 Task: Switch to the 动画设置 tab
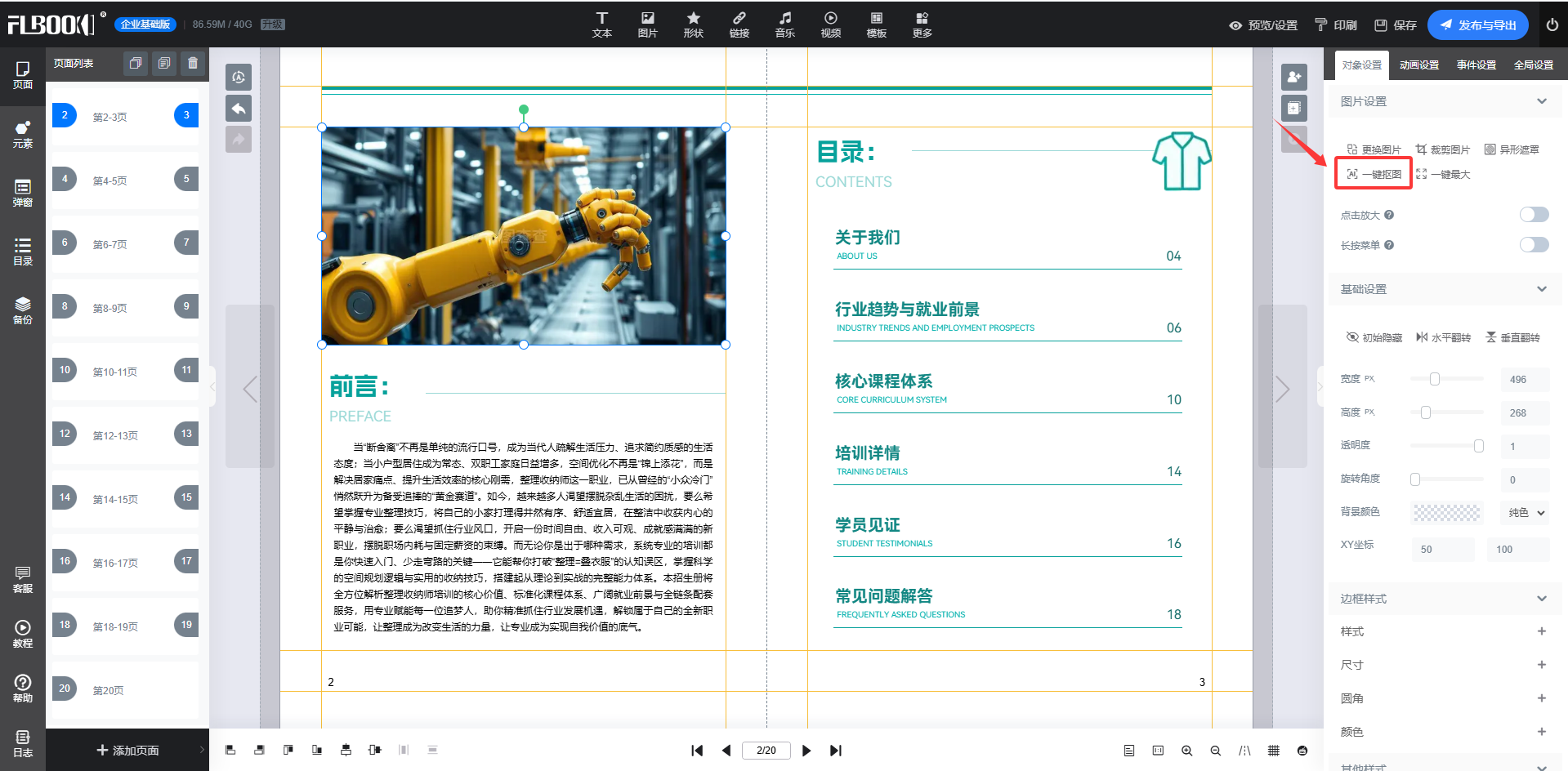[1418, 65]
